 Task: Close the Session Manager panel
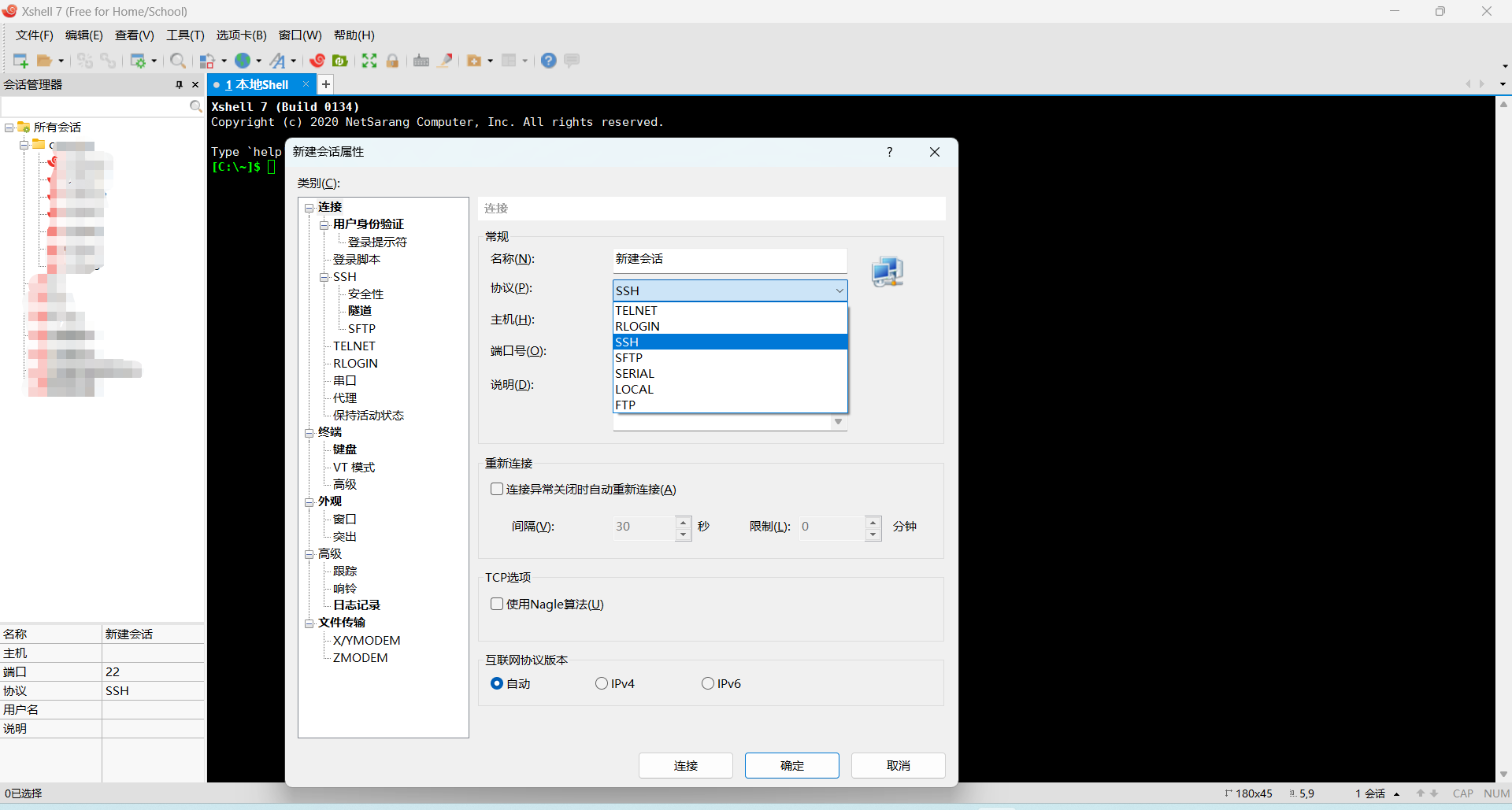[x=195, y=85]
